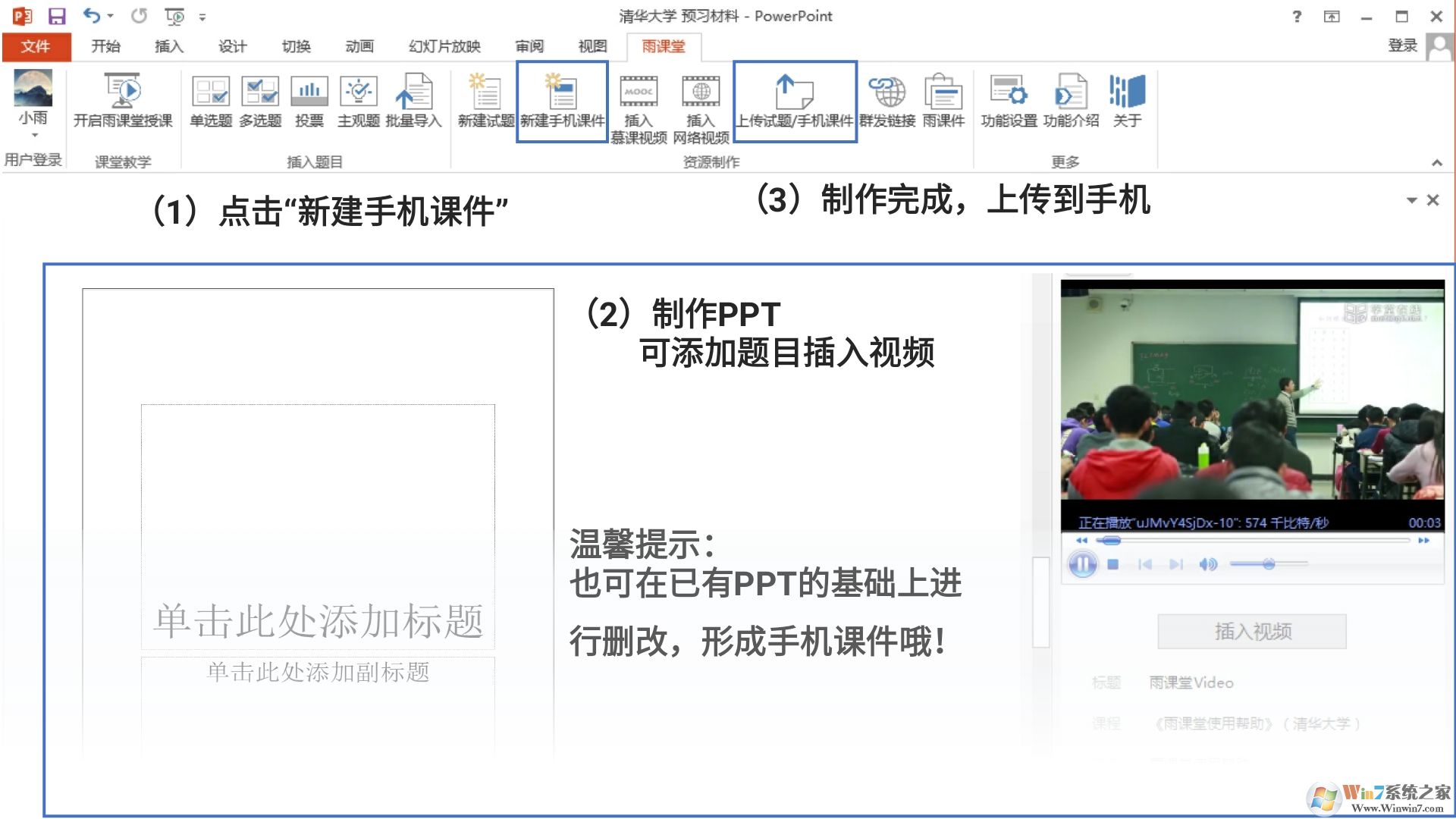
Task: Expand the 小雨 user login dropdown
Action: coord(34,135)
